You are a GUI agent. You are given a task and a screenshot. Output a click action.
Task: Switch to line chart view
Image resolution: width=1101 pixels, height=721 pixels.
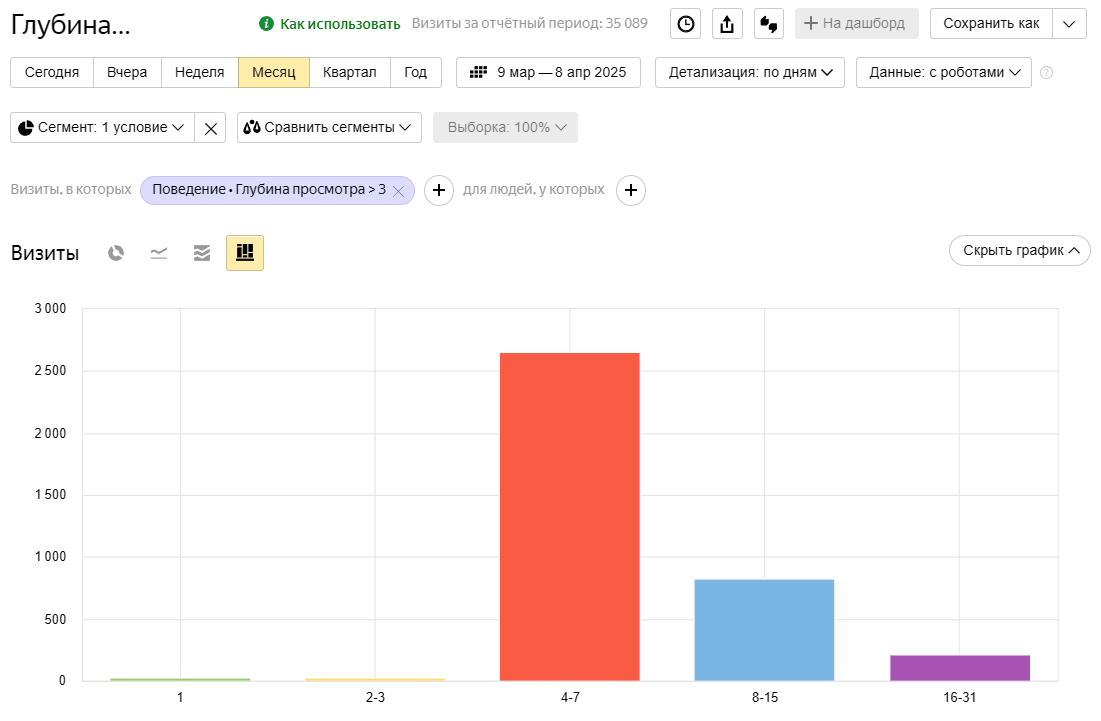(159, 253)
